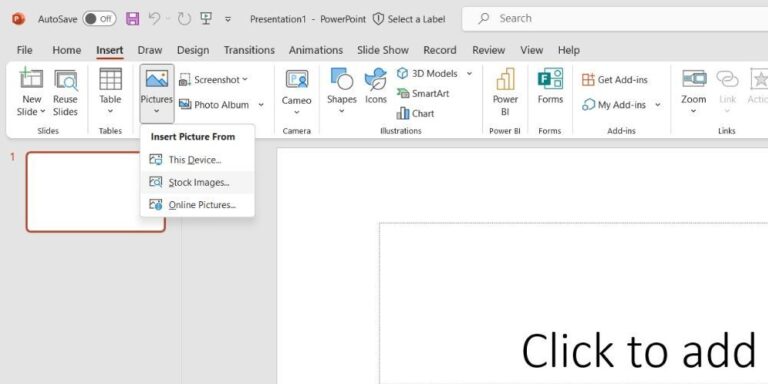Open the Cameo camera tool

pyautogui.click(x=296, y=93)
